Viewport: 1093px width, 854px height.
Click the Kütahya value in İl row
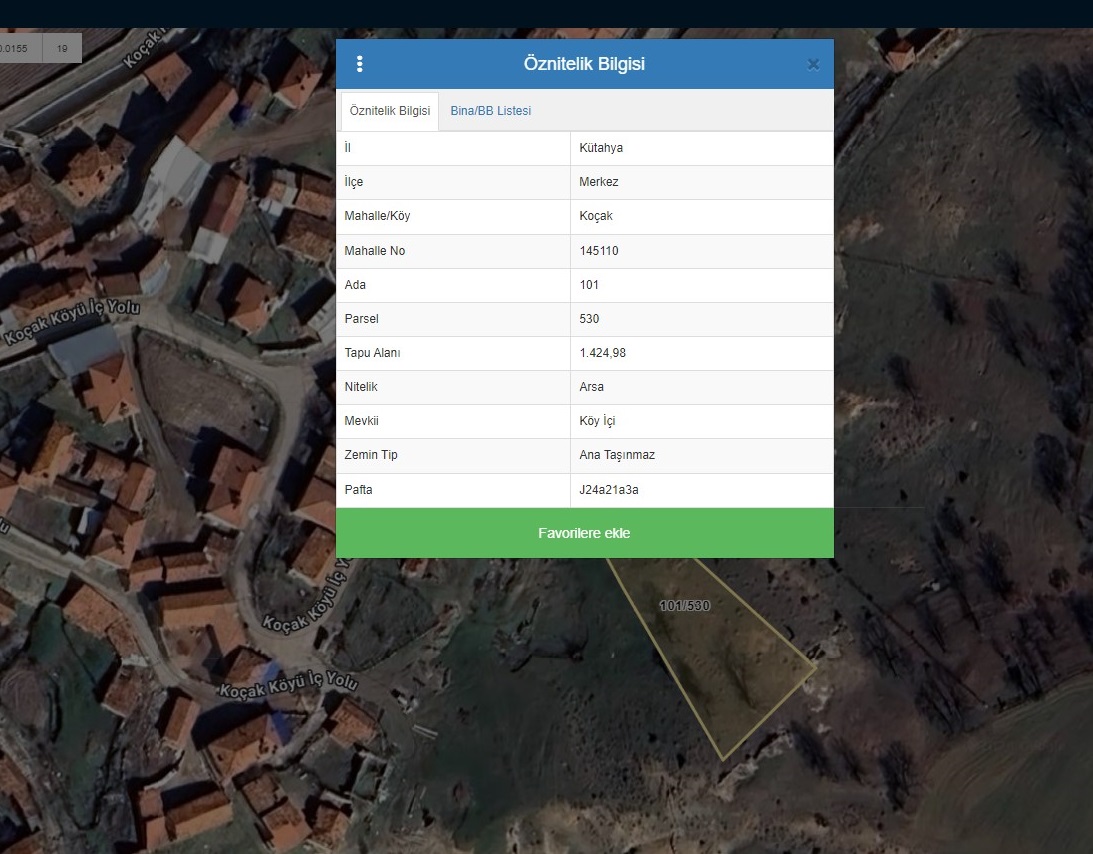(x=601, y=148)
